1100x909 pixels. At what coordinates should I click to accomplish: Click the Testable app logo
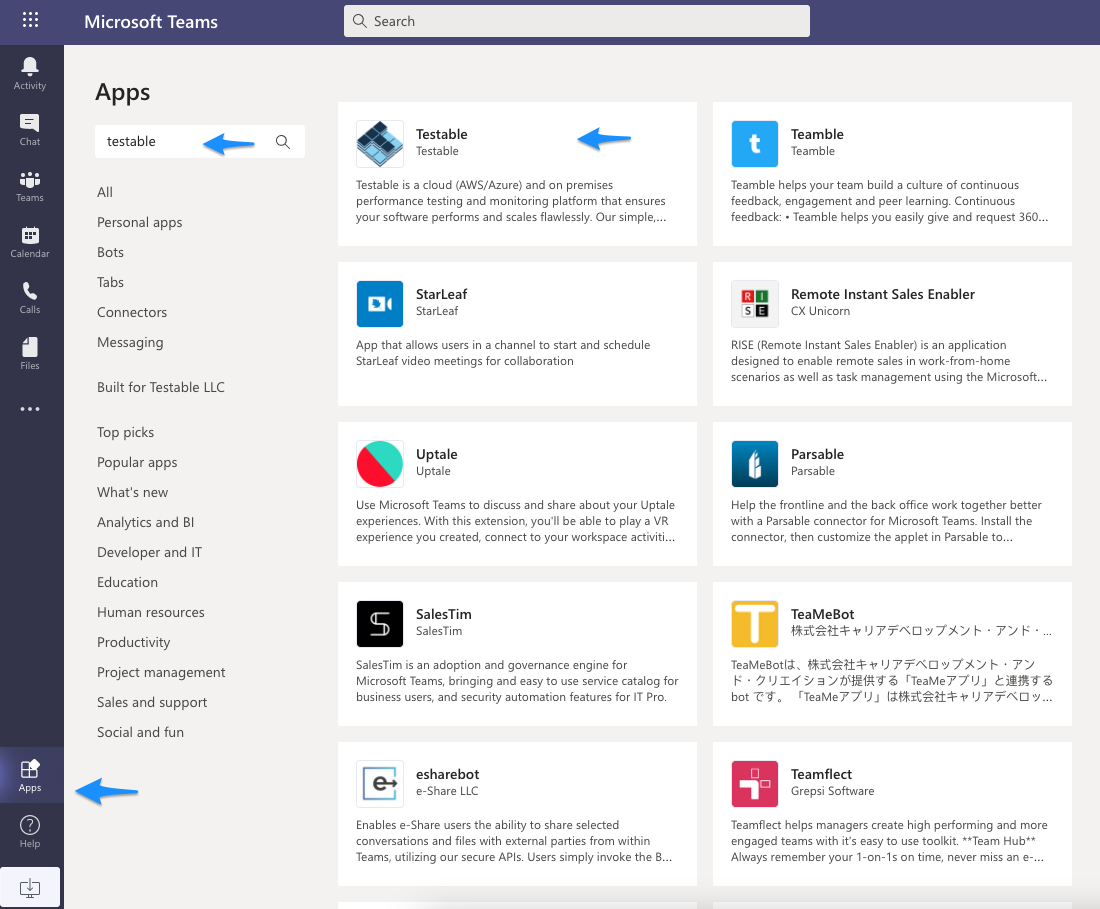380,144
